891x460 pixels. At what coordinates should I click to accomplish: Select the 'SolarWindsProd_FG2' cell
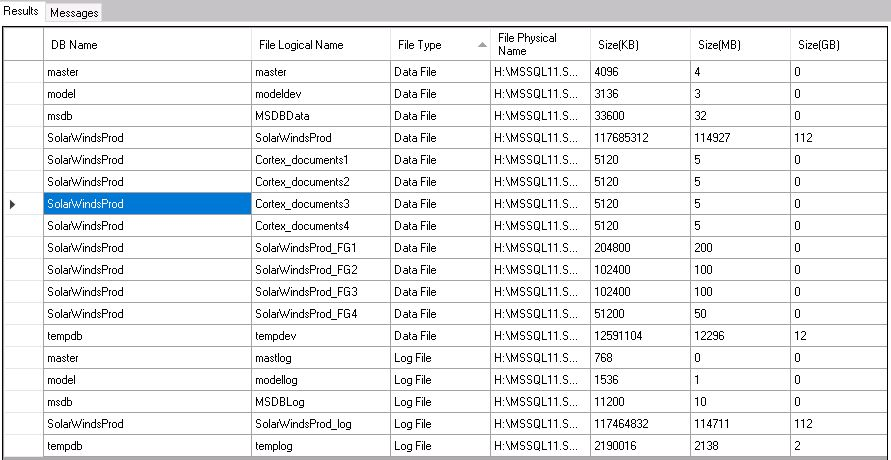[x=321, y=270]
